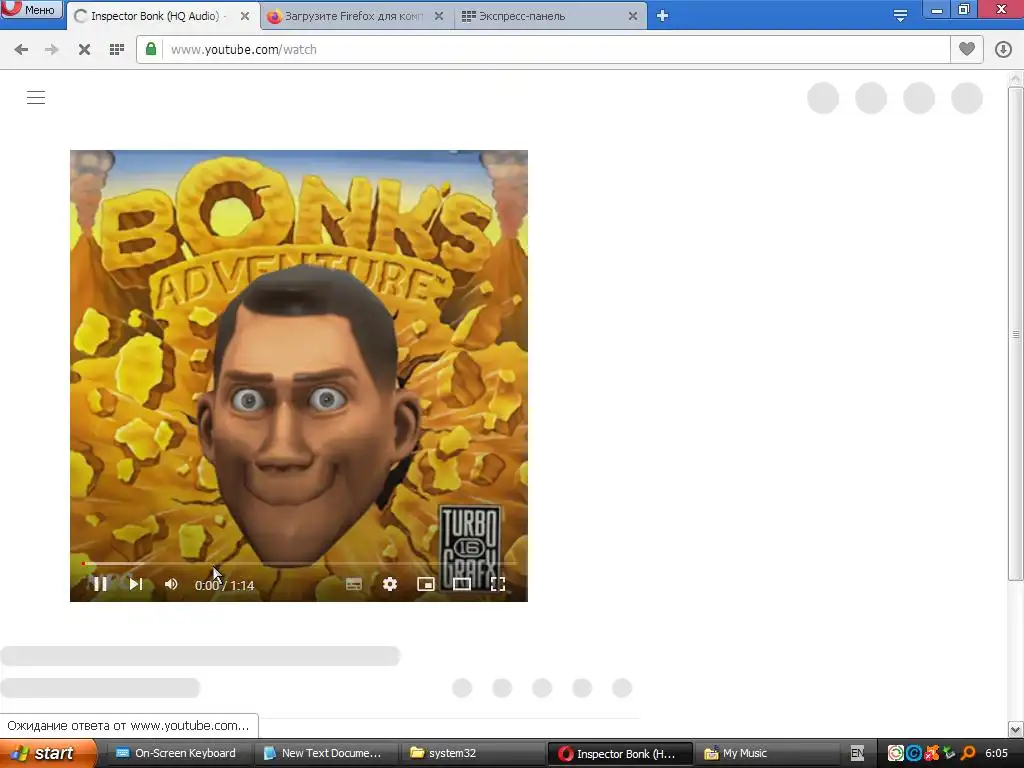Toggle subtitles in the video player
The image size is (1024, 768).
(354, 584)
